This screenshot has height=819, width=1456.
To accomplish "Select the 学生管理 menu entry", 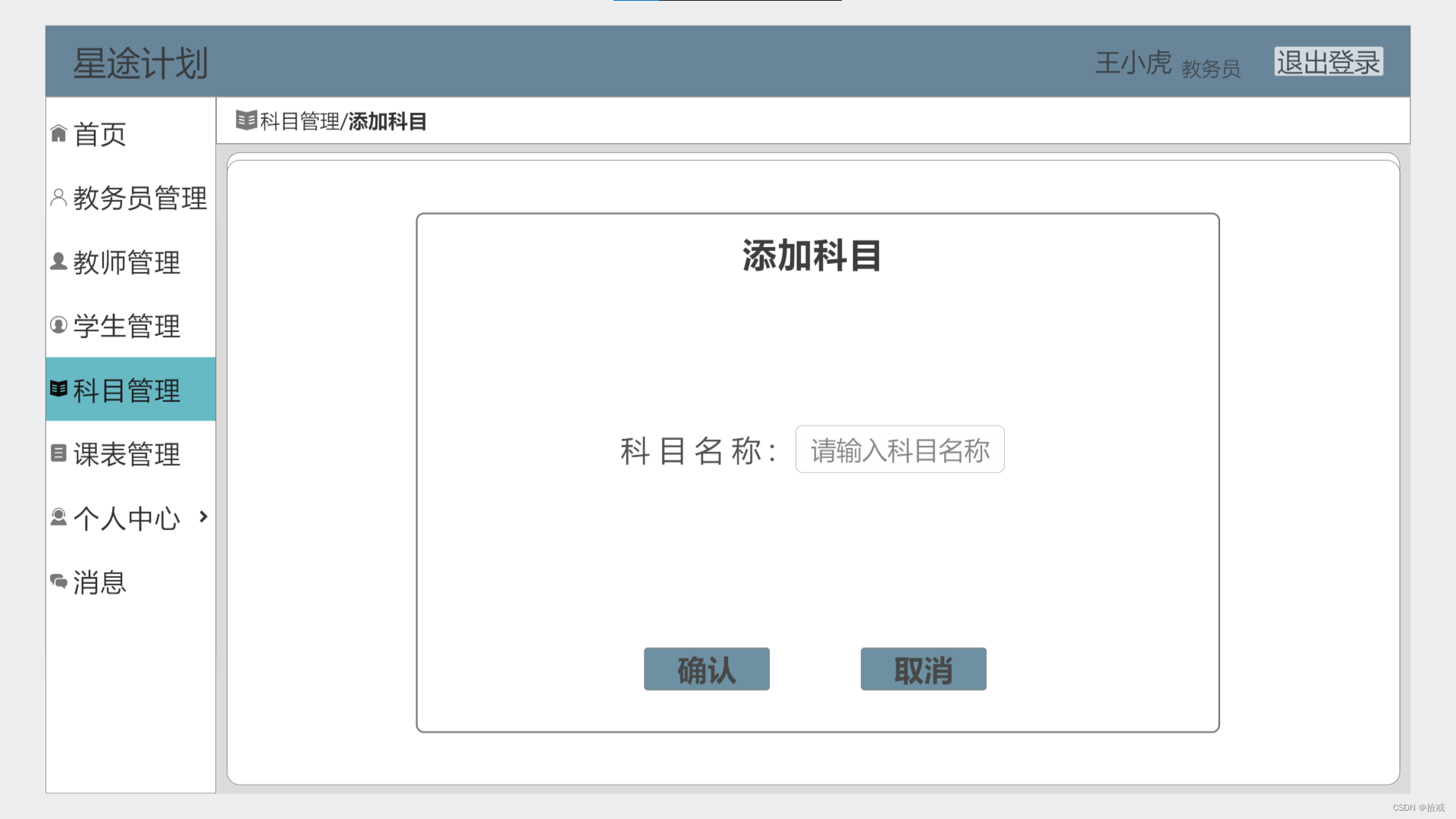I will [127, 326].
